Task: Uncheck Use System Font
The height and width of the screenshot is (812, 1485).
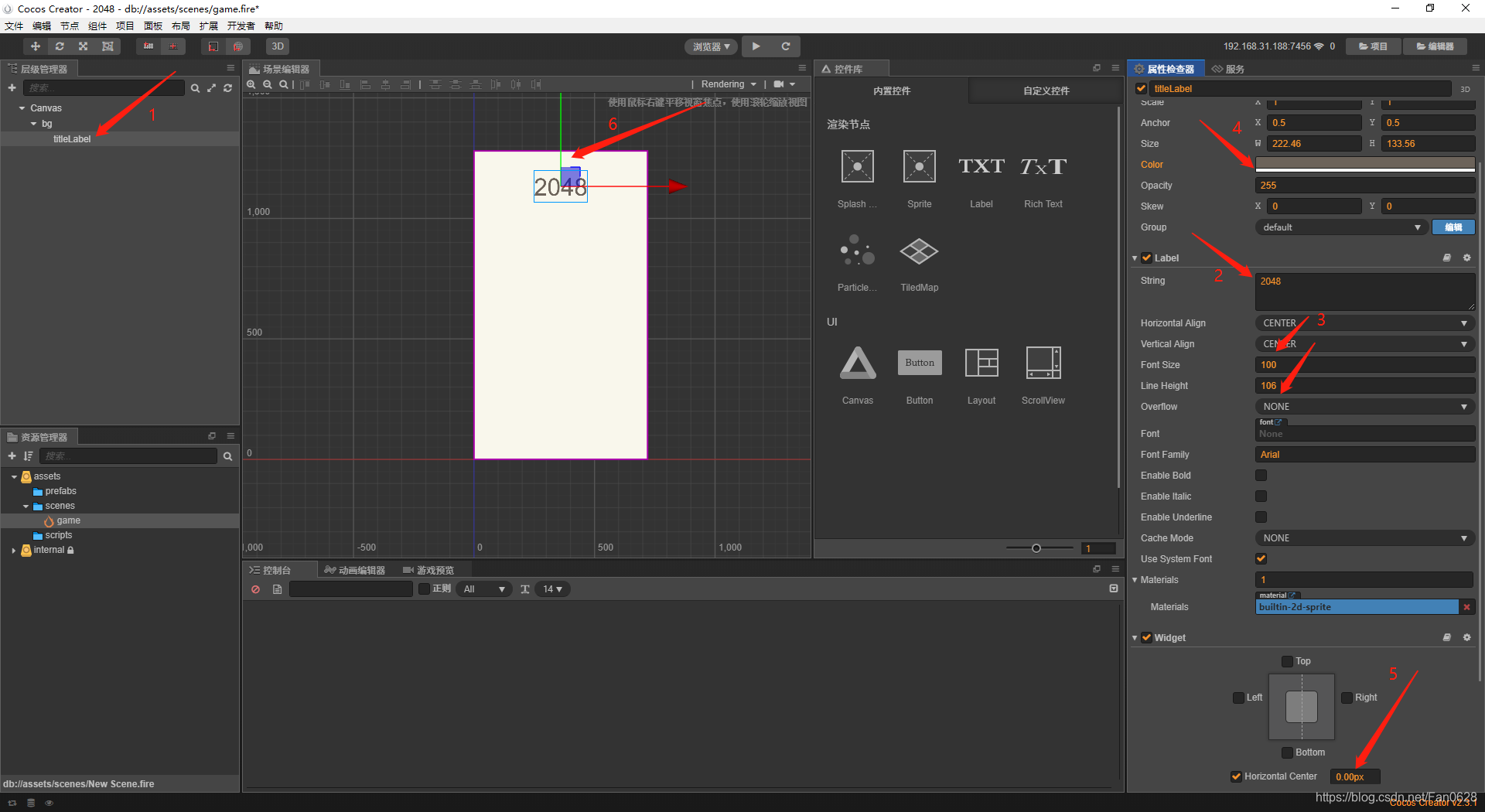Action: pos(1261,559)
